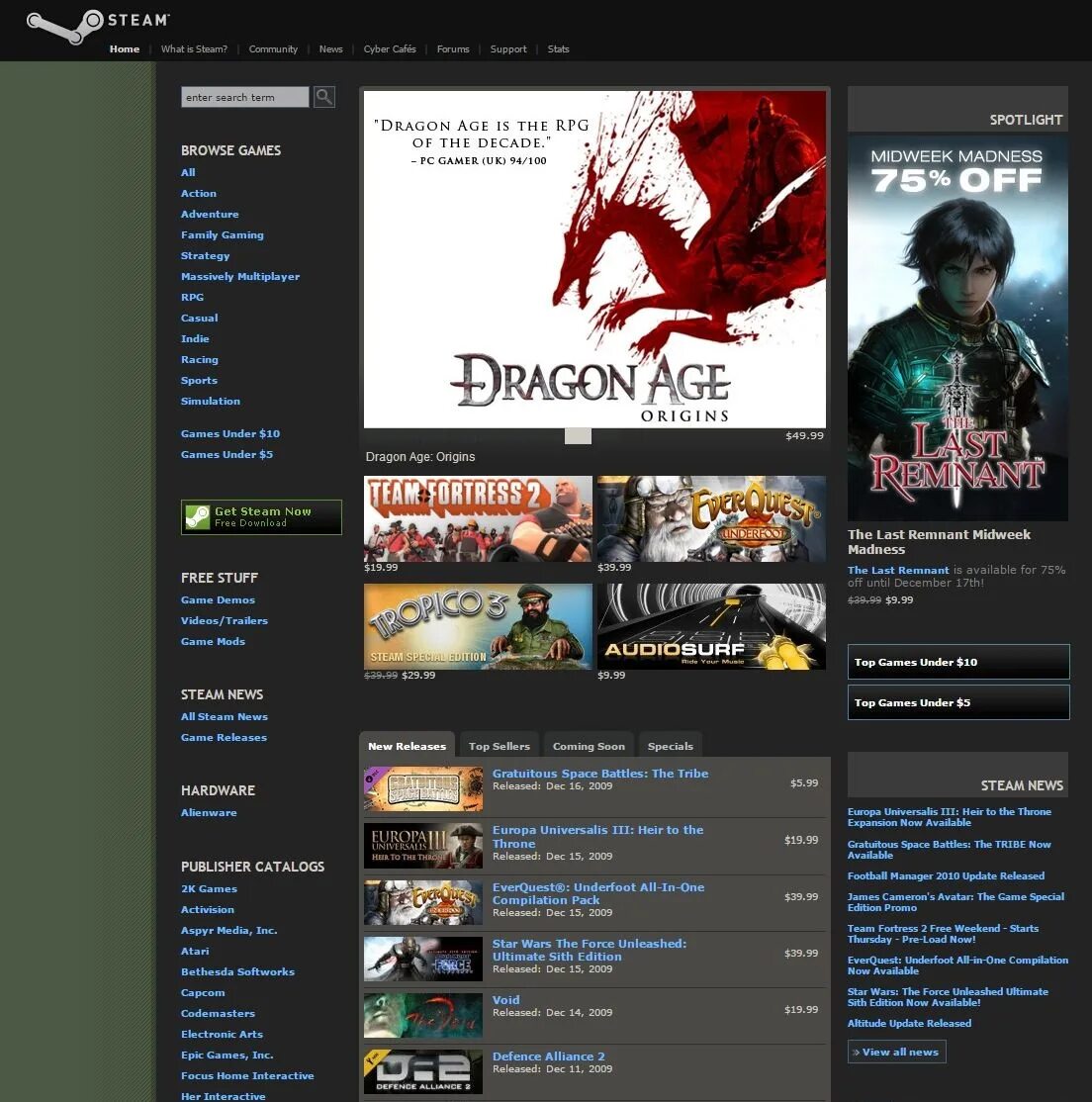Open All Steam News sidebar link

coord(224,716)
